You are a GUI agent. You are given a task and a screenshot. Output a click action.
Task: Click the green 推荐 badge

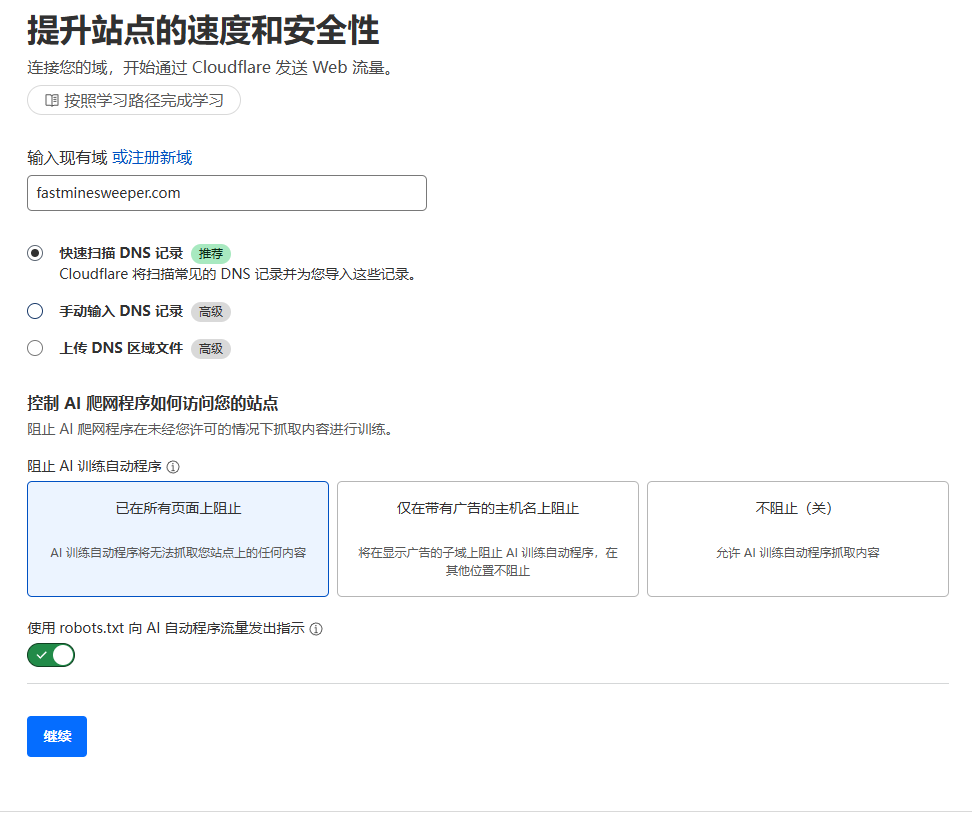[210, 253]
